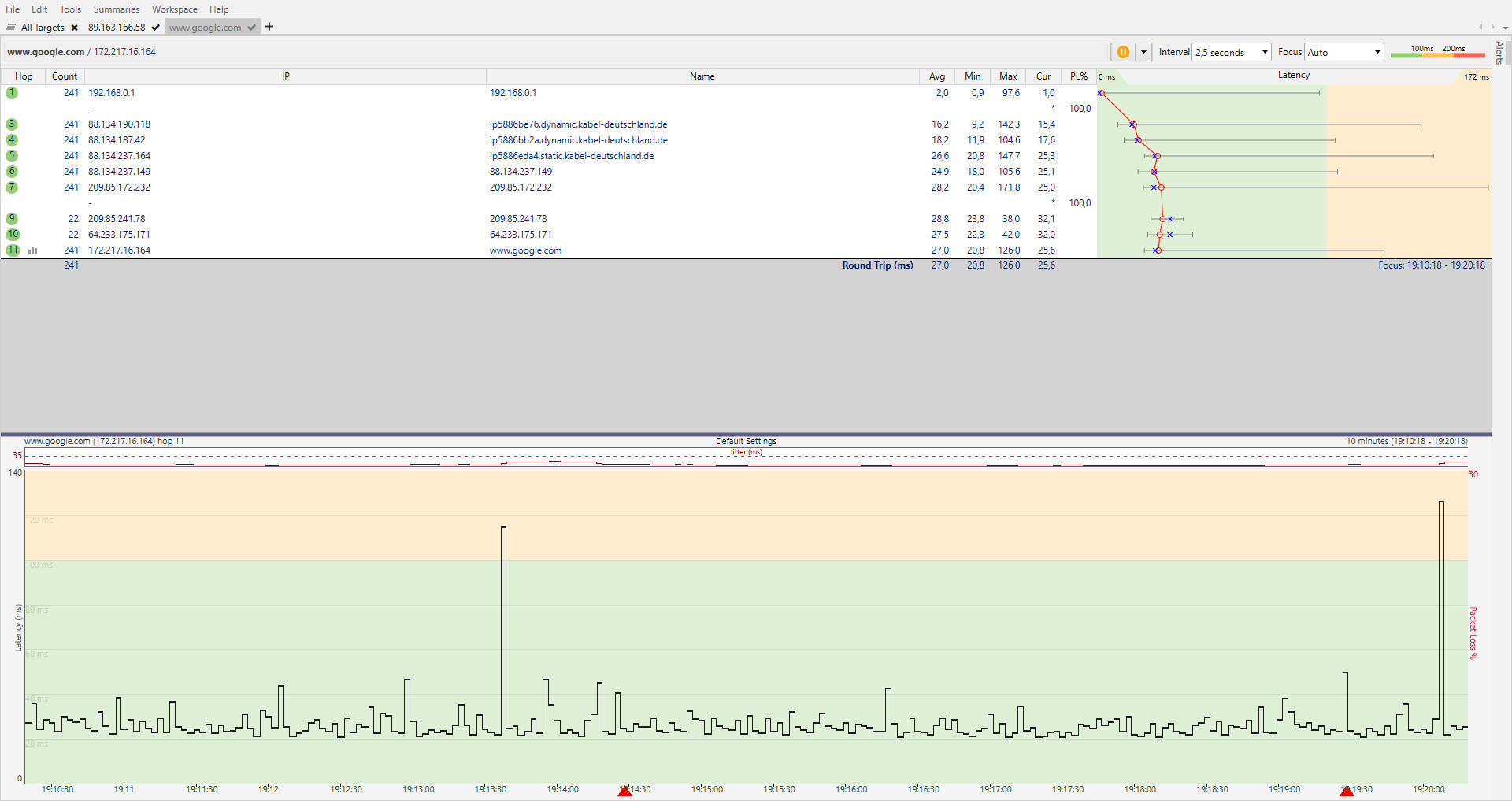Click the www.google.com / 172.217.16.164 target title

coord(81,52)
